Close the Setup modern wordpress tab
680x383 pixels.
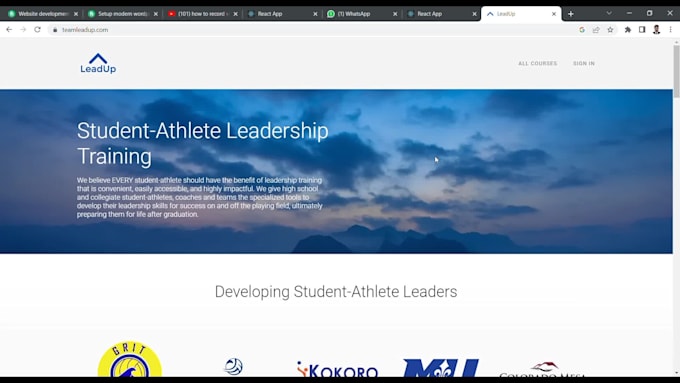coord(156,14)
